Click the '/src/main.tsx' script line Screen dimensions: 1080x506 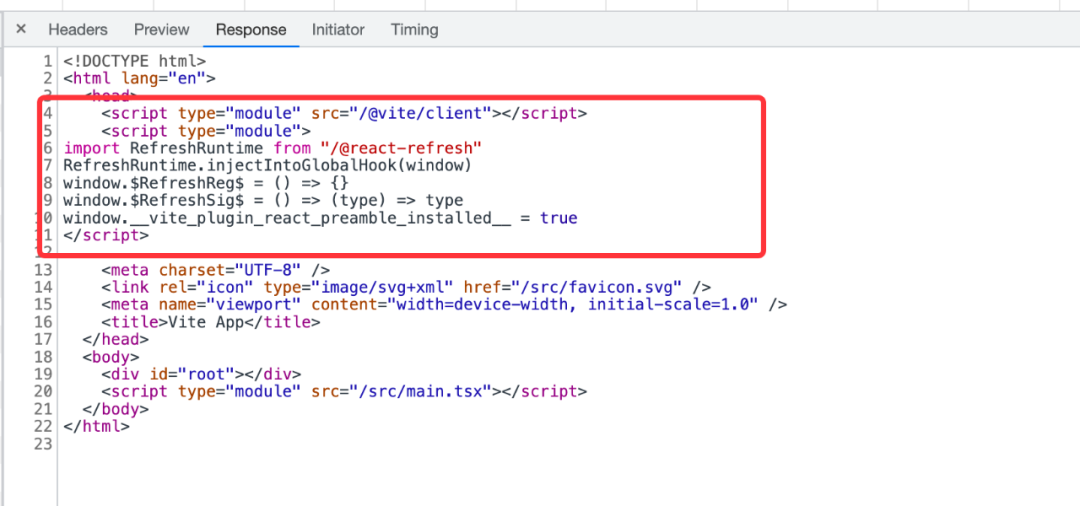click(x=344, y=392)
